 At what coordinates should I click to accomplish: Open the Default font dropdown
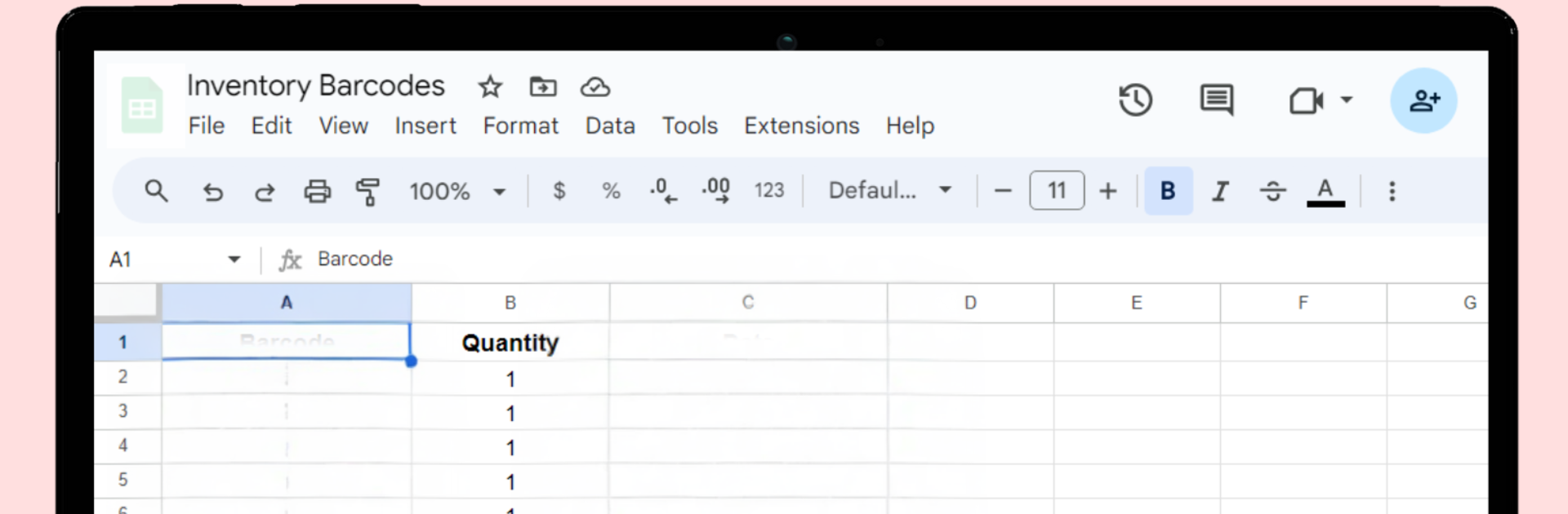[x=890, y=191]
